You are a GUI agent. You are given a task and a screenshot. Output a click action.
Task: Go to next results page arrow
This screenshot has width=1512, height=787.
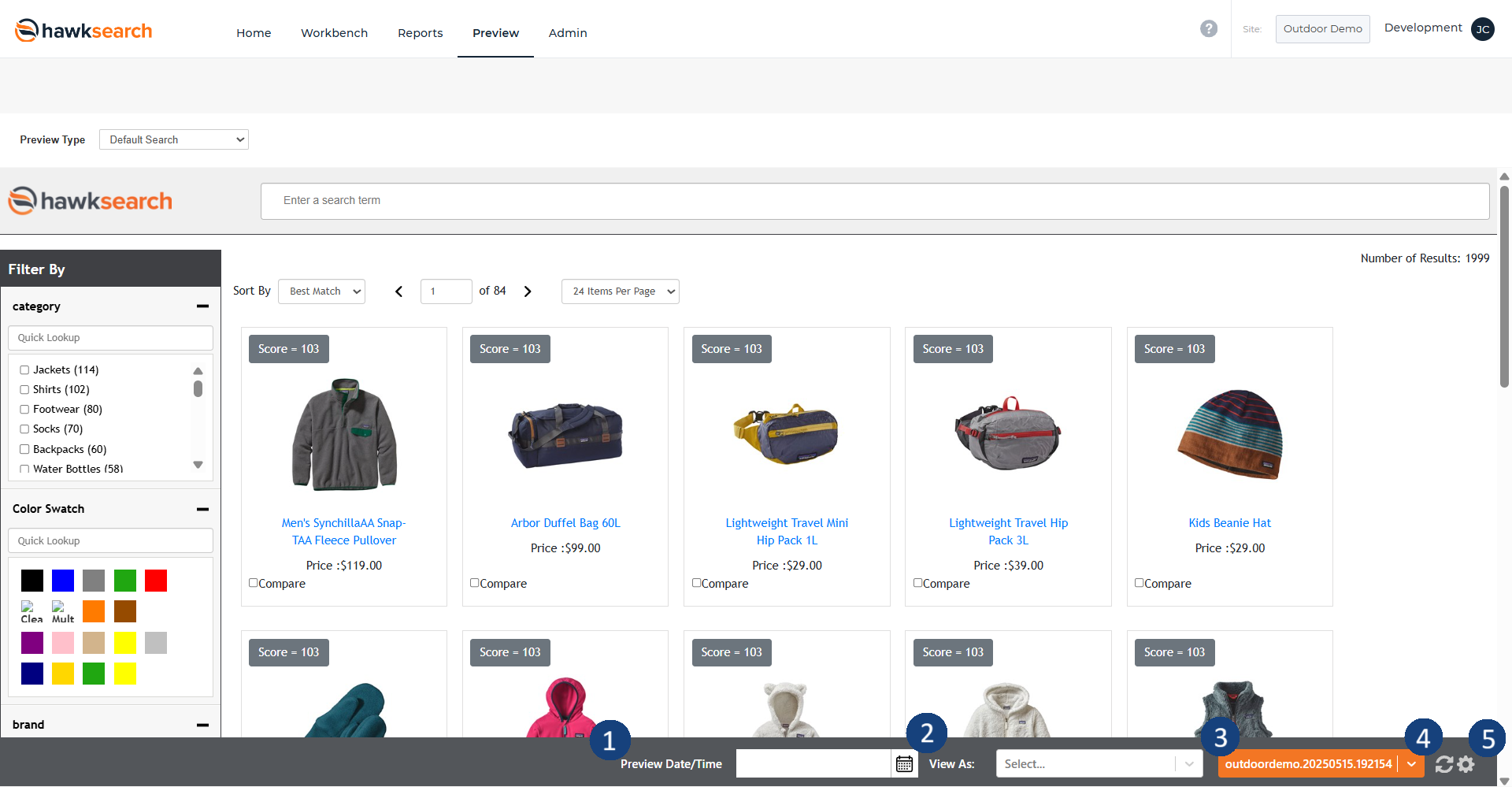528,291
